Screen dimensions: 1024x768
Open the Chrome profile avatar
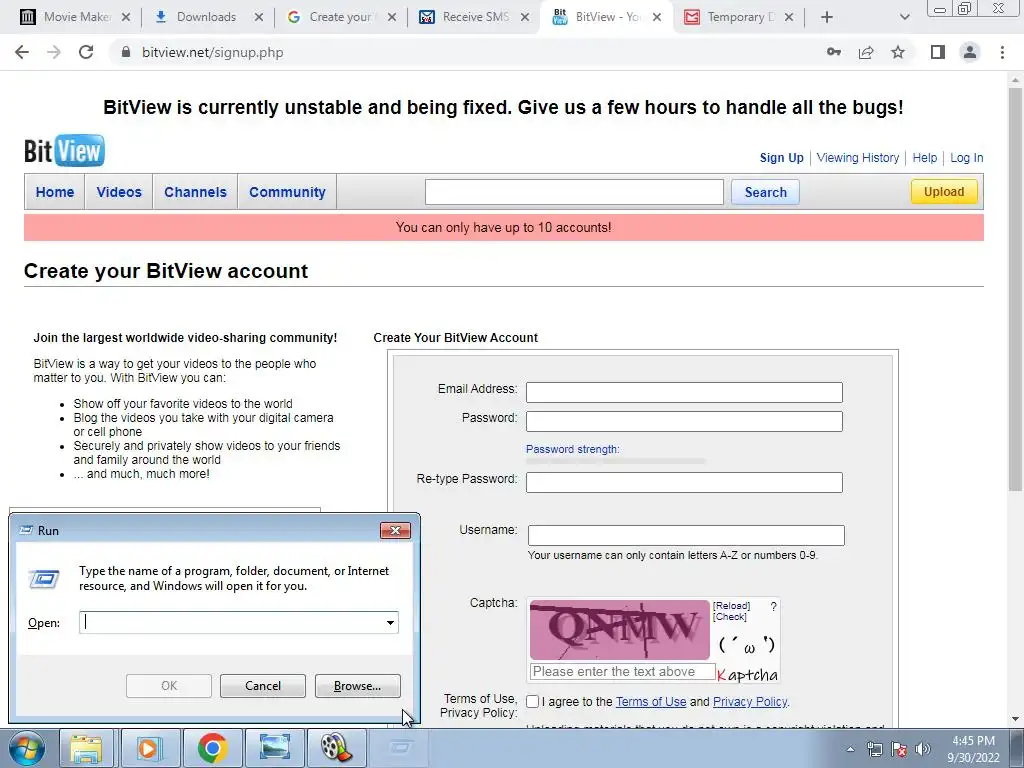pos(970,52)
